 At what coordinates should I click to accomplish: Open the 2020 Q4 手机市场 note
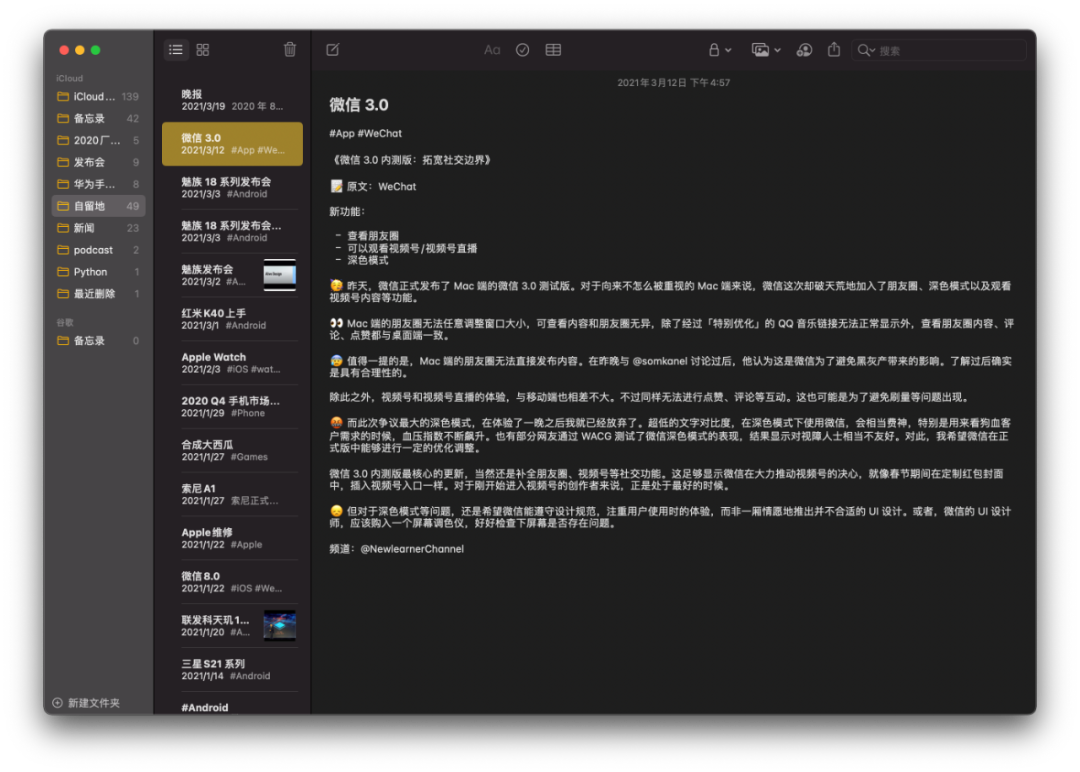pos(232,406)
